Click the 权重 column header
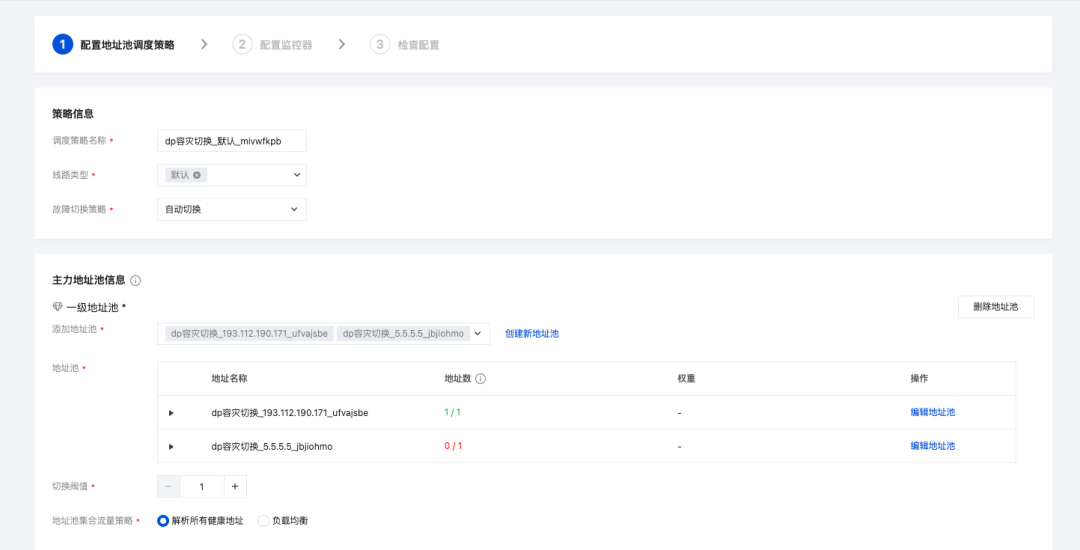The height and width of the screenshot is (550, 1080). tap(686, 379)
